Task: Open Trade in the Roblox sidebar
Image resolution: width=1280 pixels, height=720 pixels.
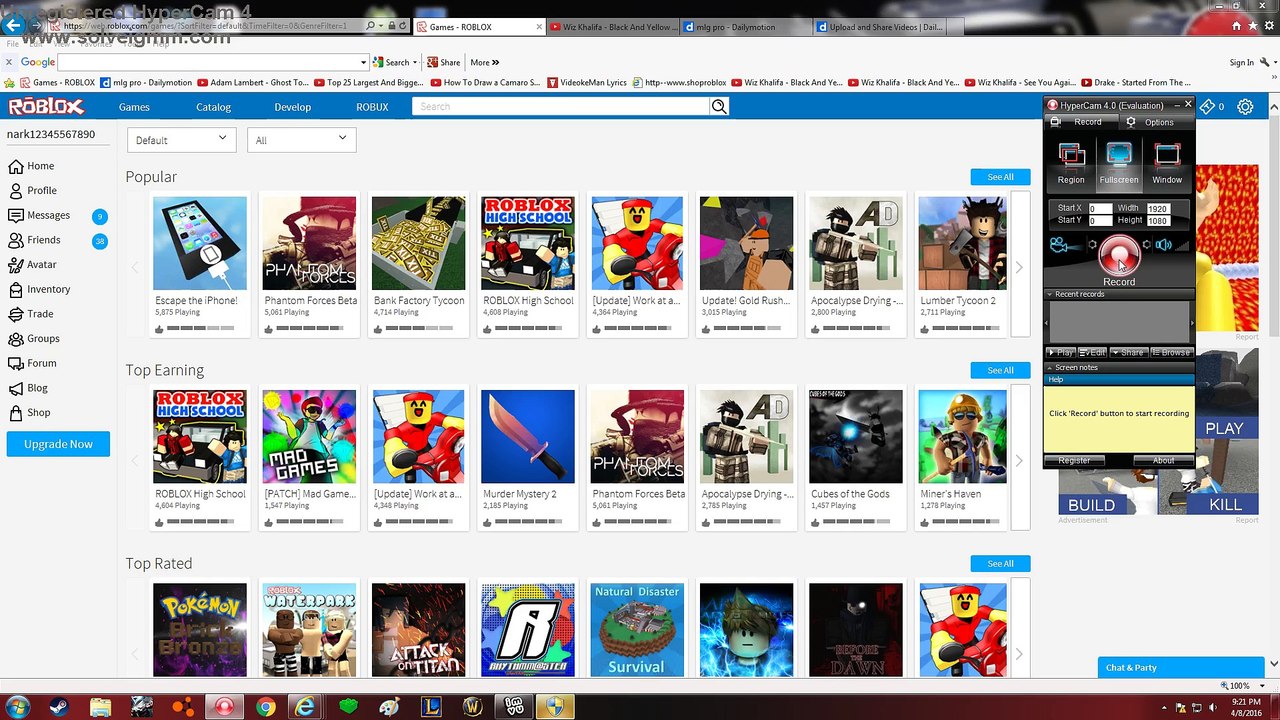Action: point(31,314)
